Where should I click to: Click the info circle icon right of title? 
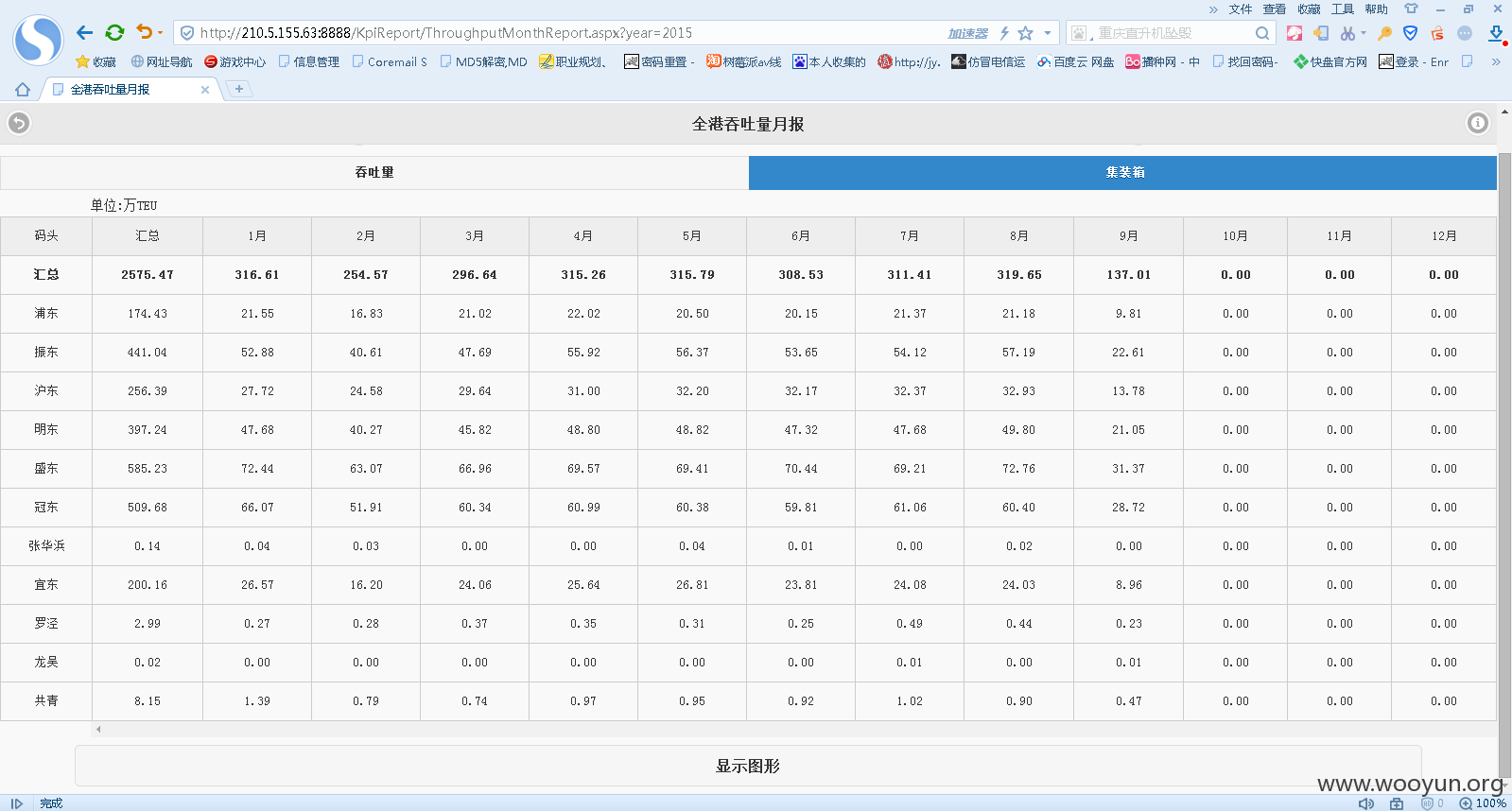[x=1478, y=123]
